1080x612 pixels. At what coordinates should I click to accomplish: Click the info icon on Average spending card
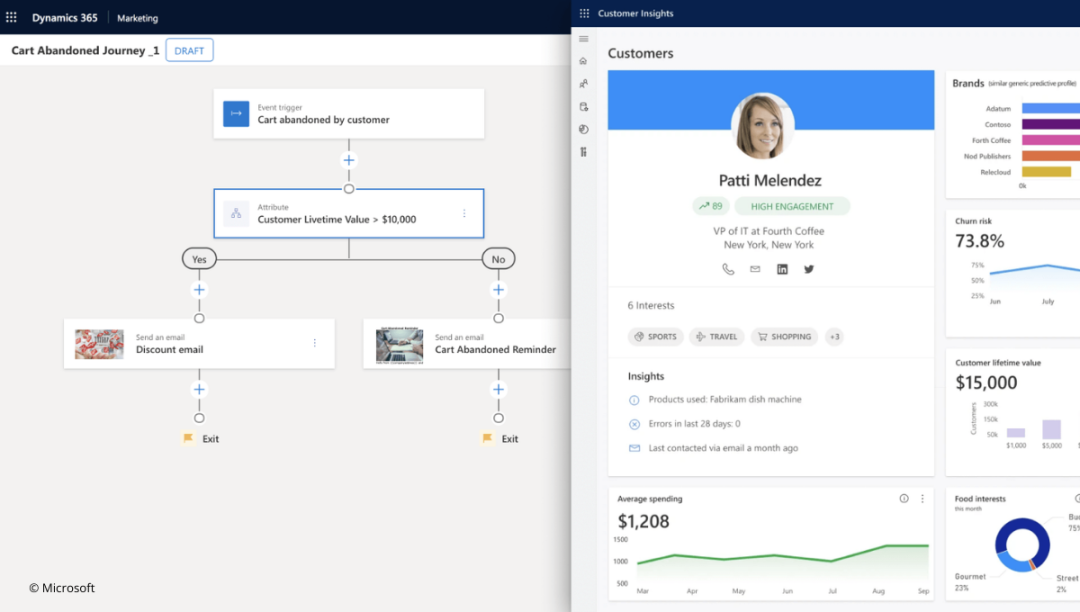click(904, 498)
